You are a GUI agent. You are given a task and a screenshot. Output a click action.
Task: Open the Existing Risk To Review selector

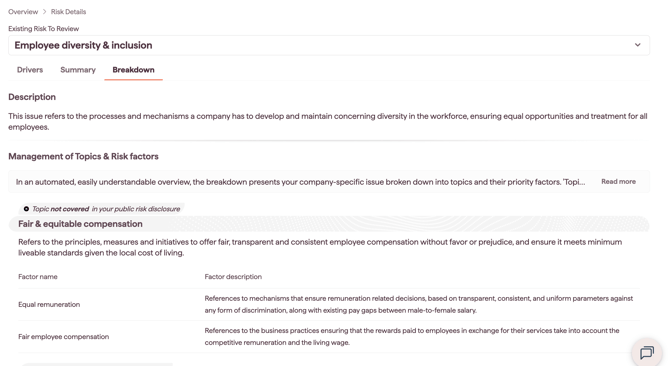(329, 45)
